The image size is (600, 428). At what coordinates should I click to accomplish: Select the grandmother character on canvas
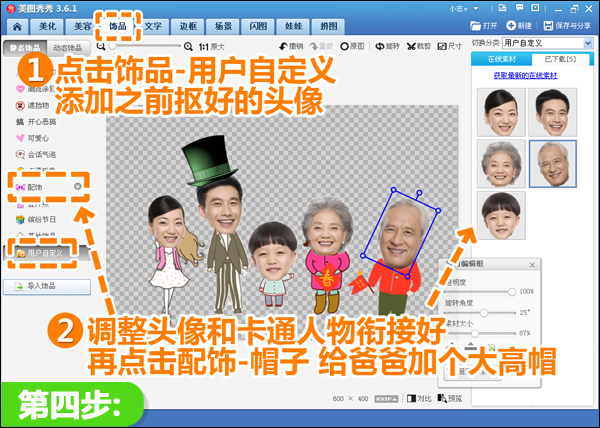(x=326, y=254)
